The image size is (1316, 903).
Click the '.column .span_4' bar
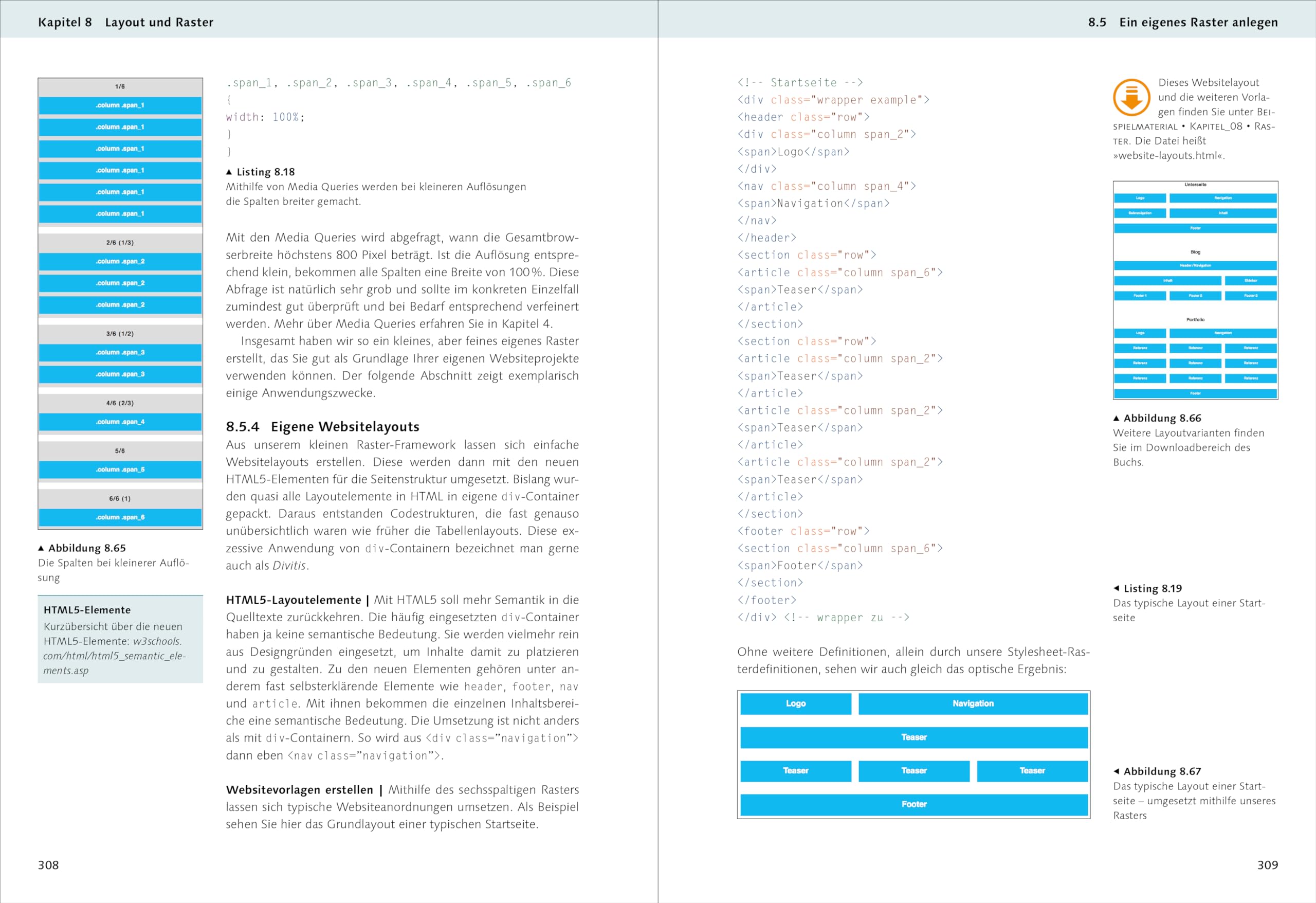click(x=120, y=422)
